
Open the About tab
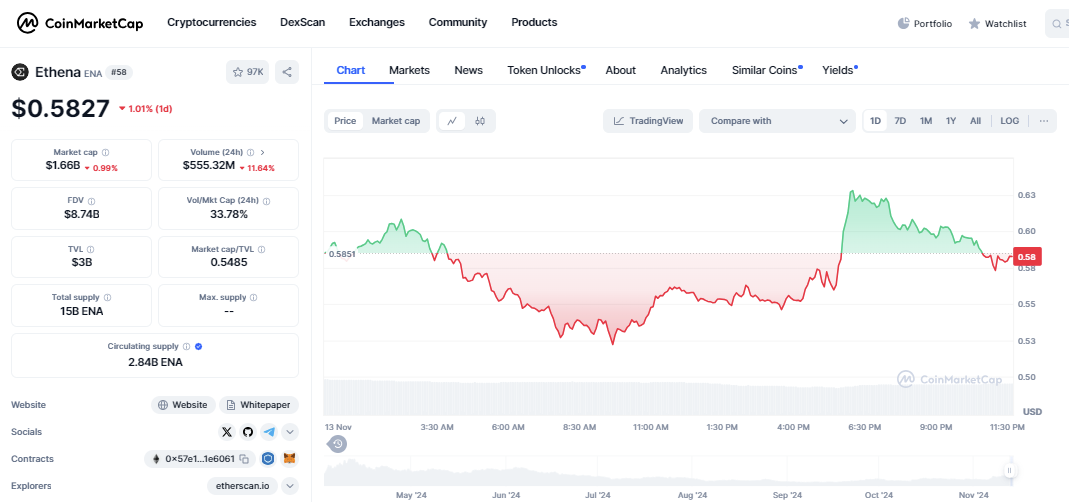620,70
